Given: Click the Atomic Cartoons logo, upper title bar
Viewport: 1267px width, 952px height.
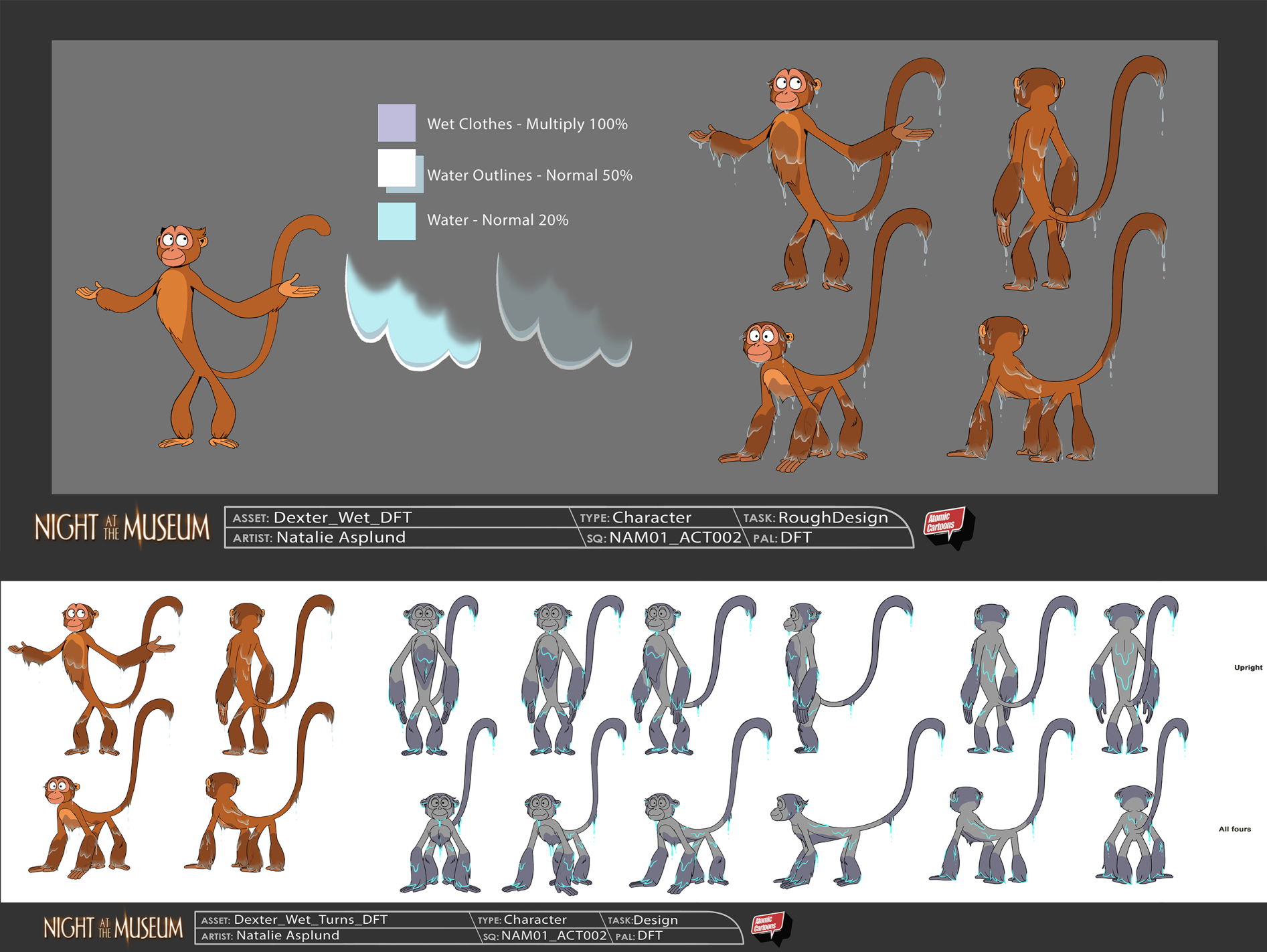Looking at the screenshot, I should click(x=948, y=527).
